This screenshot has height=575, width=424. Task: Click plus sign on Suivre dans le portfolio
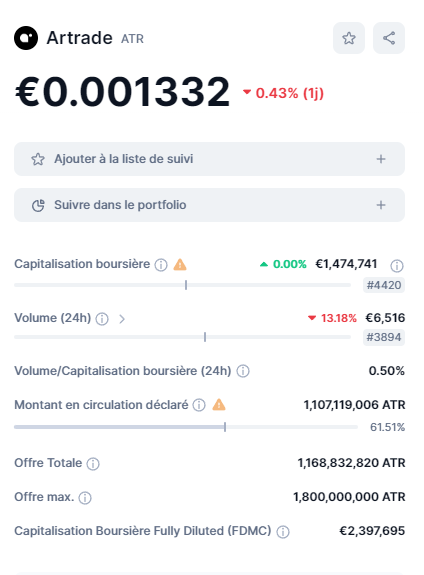381,205
